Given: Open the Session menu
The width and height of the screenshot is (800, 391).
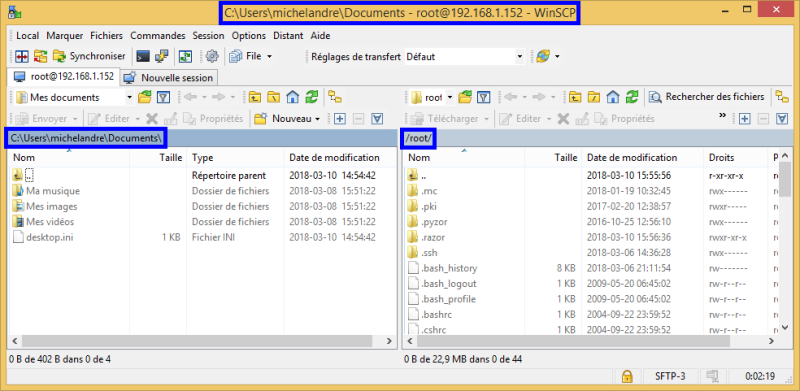Looking at the screenshot, I should coord(208,36).
